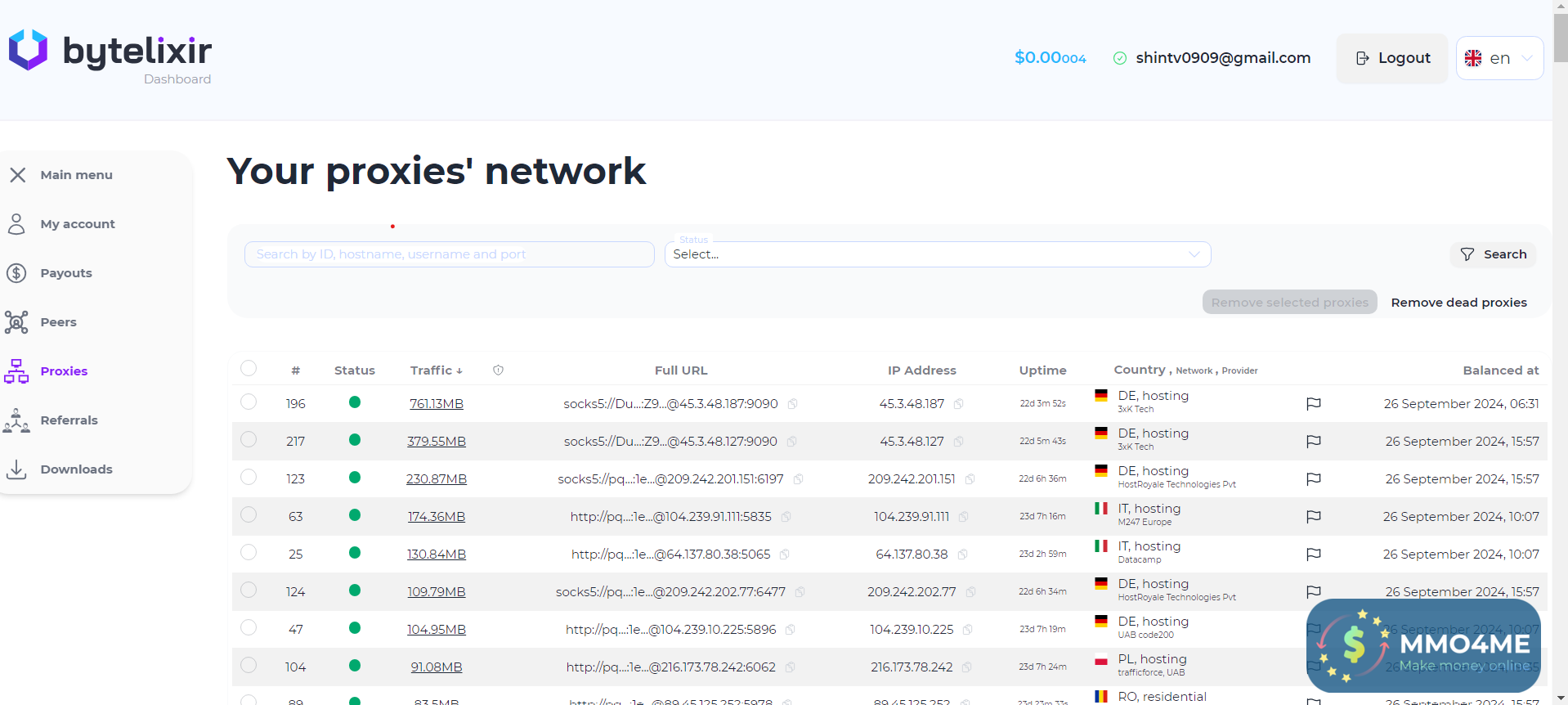
Task: Select the checkbox for proxy 196
Action: (x=249, y=402)
